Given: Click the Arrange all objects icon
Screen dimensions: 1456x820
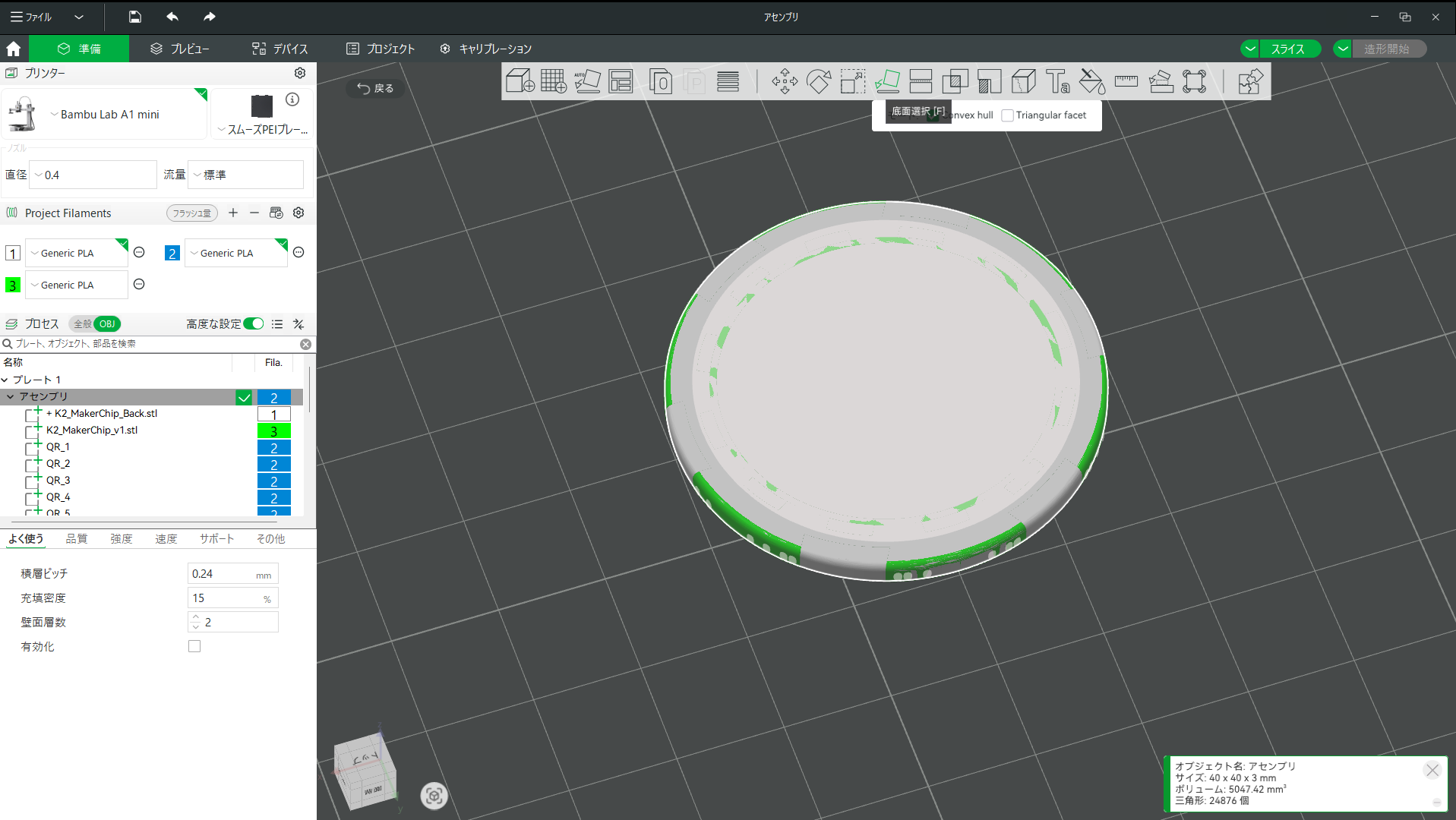Looking at the screenshot, I should coord(621,81).
